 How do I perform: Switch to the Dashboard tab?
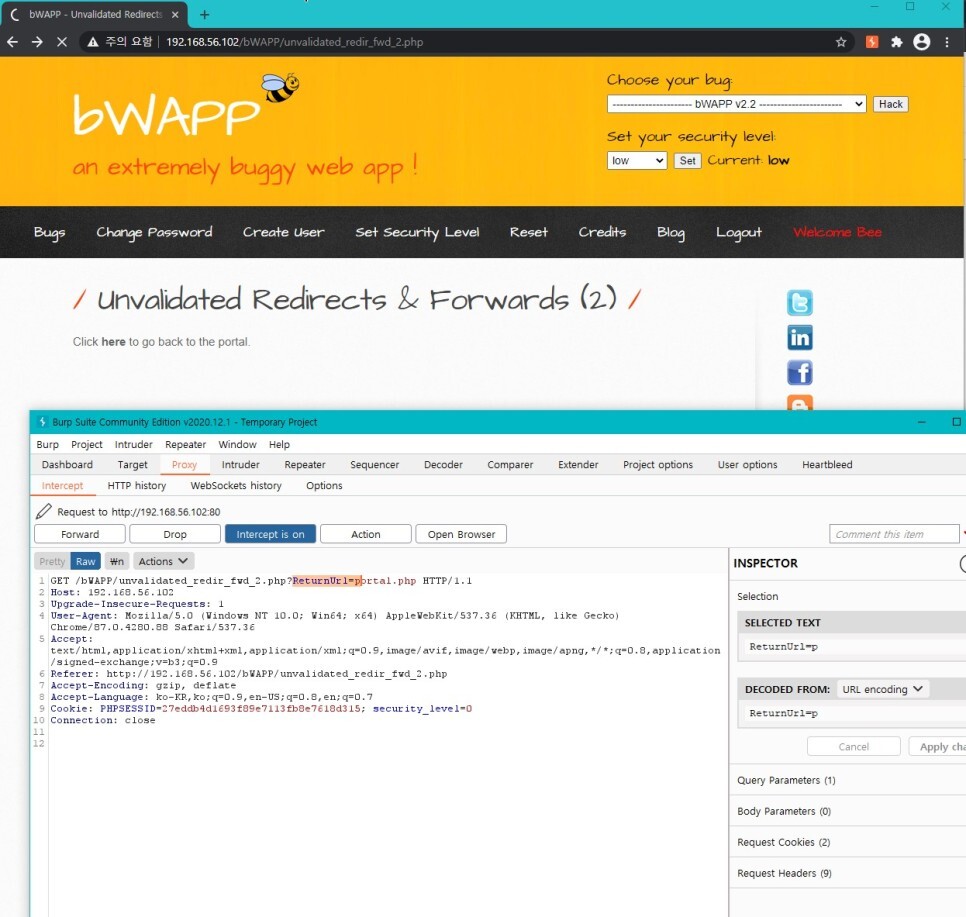tap(67, 465)
